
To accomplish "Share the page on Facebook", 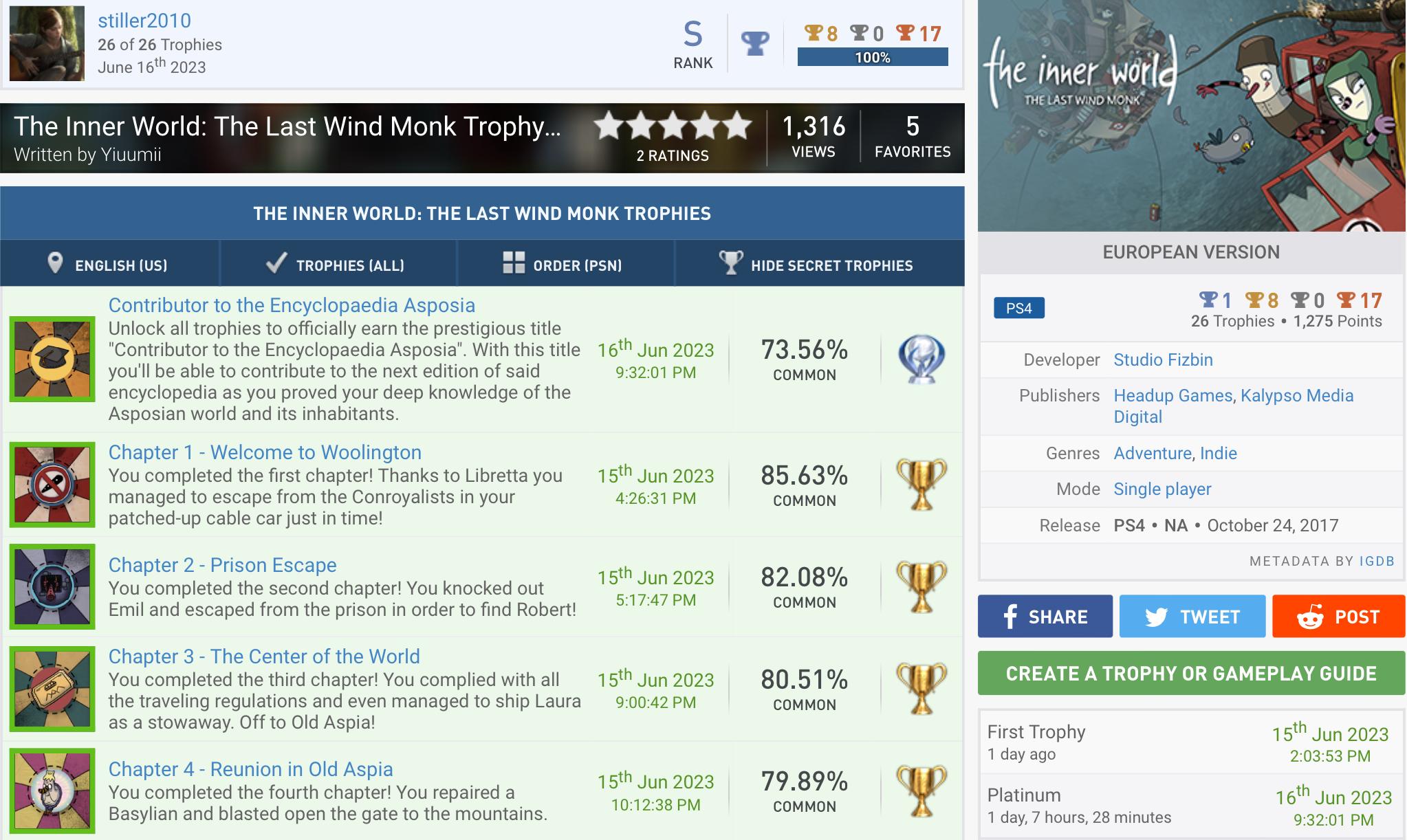I will click(x=1045, y=617).
